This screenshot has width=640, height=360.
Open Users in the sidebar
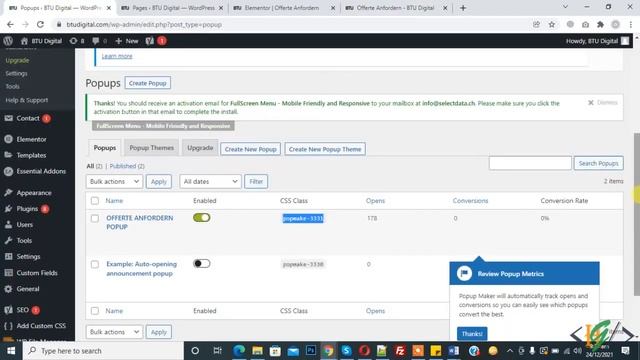pyautogui.click(x=24, y=224)
